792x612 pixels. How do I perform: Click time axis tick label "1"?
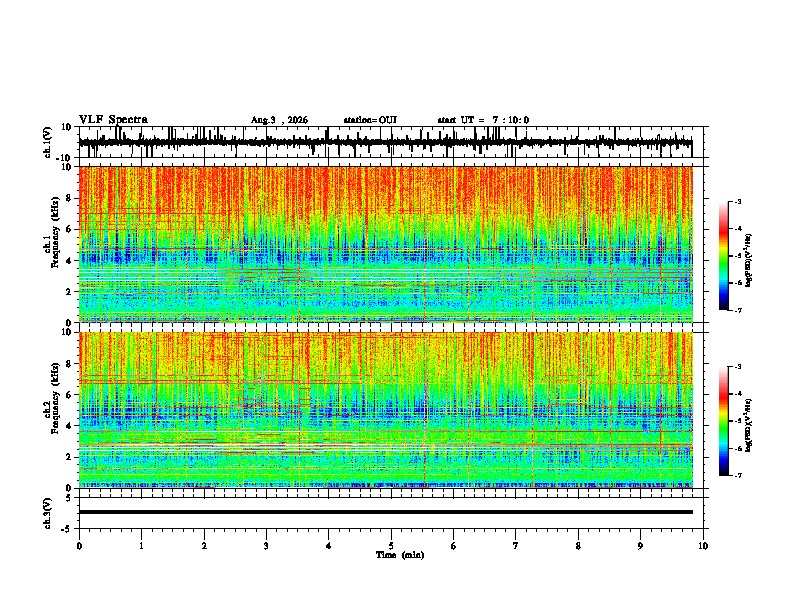click(141, 546)
